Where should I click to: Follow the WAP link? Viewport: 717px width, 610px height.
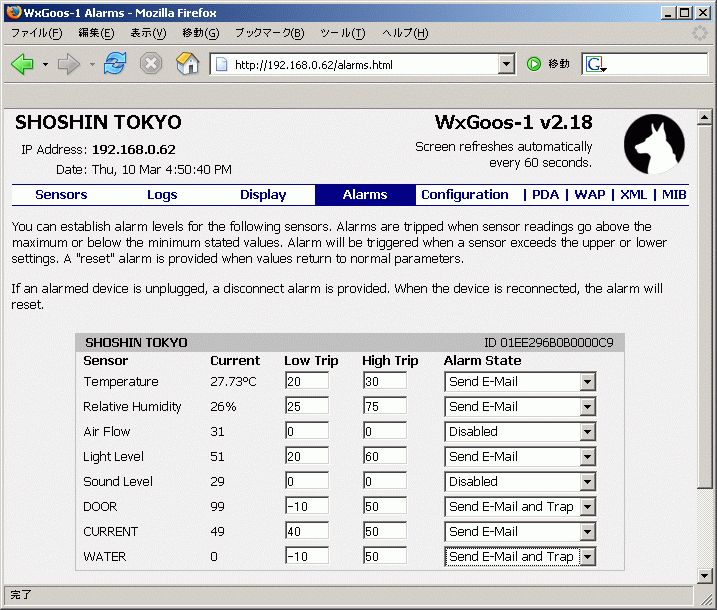tap(590, 195)
